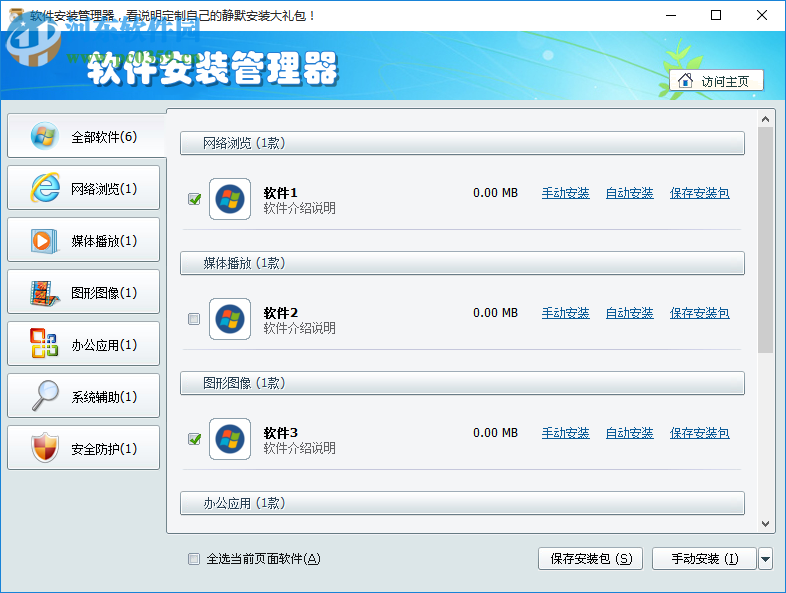Click 手动安装 link for 软件1
This screenshot has height=593, width=786.
(565, 193)
